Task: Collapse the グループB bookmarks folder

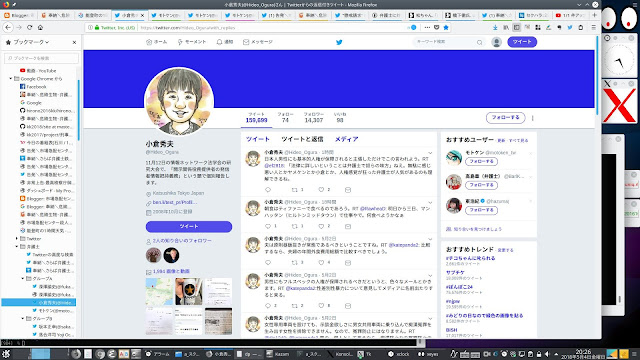Action: 23,319
